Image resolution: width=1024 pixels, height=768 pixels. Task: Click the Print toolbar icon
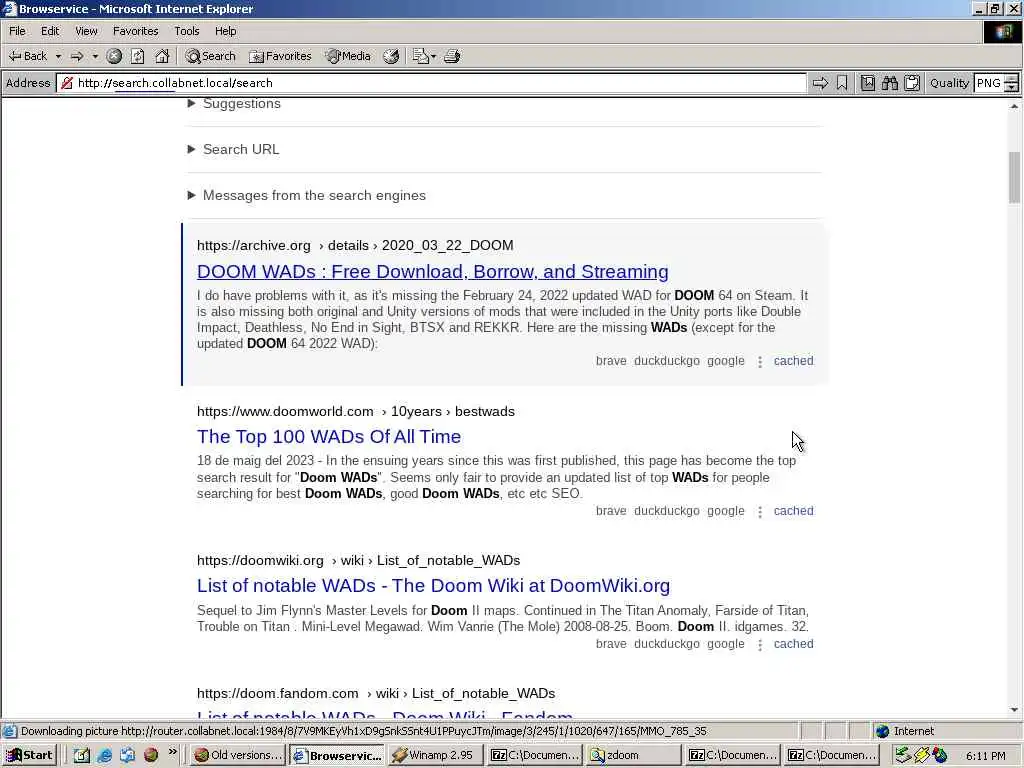click(x=452, y=56)
